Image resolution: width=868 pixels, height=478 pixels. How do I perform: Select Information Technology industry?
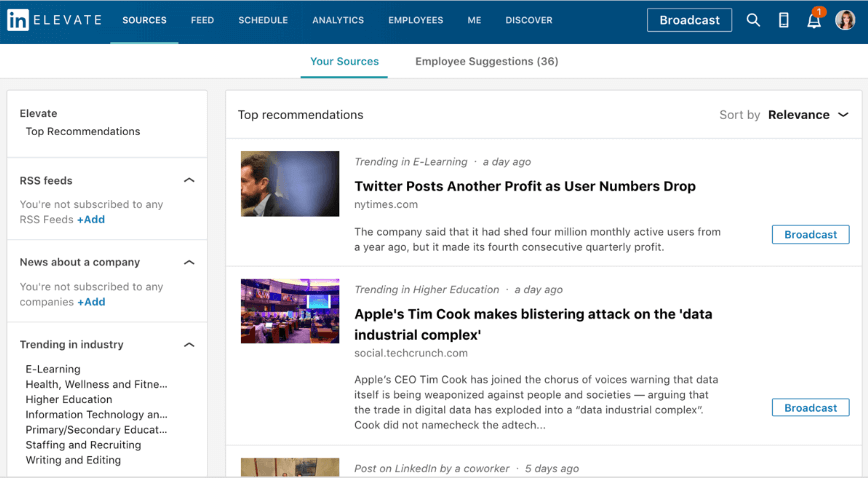(x=96, y=414)
